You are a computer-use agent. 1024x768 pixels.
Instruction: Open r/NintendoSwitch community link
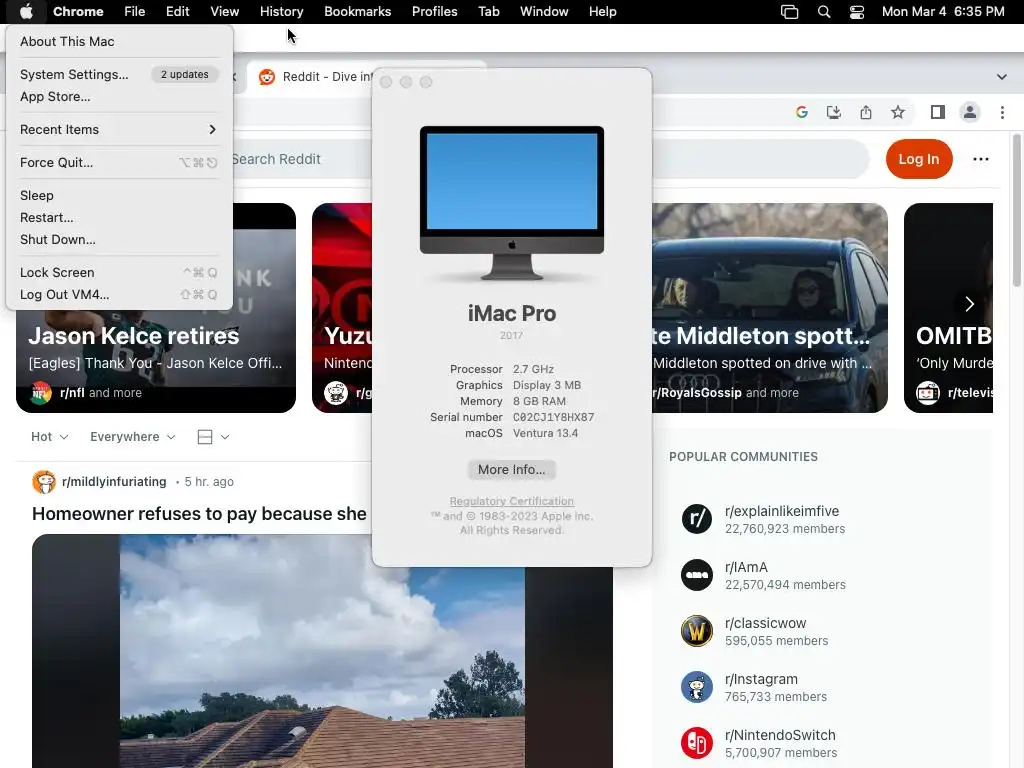[x=780, y=735]
